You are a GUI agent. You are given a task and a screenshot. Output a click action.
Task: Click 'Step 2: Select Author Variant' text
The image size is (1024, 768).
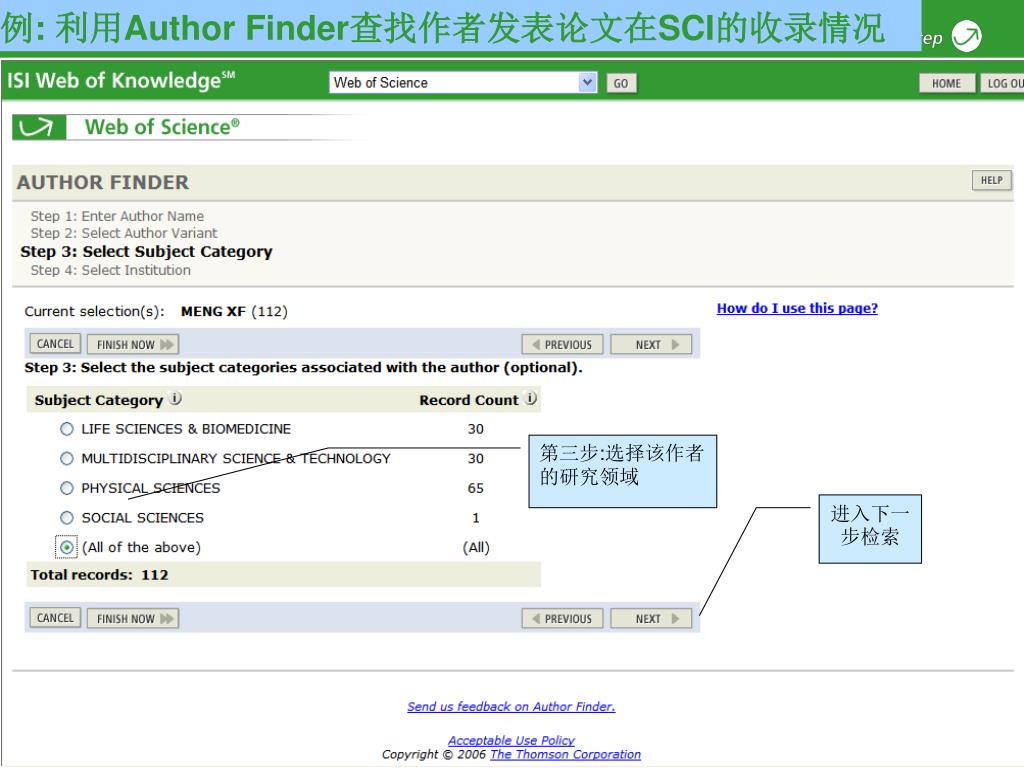124,233
